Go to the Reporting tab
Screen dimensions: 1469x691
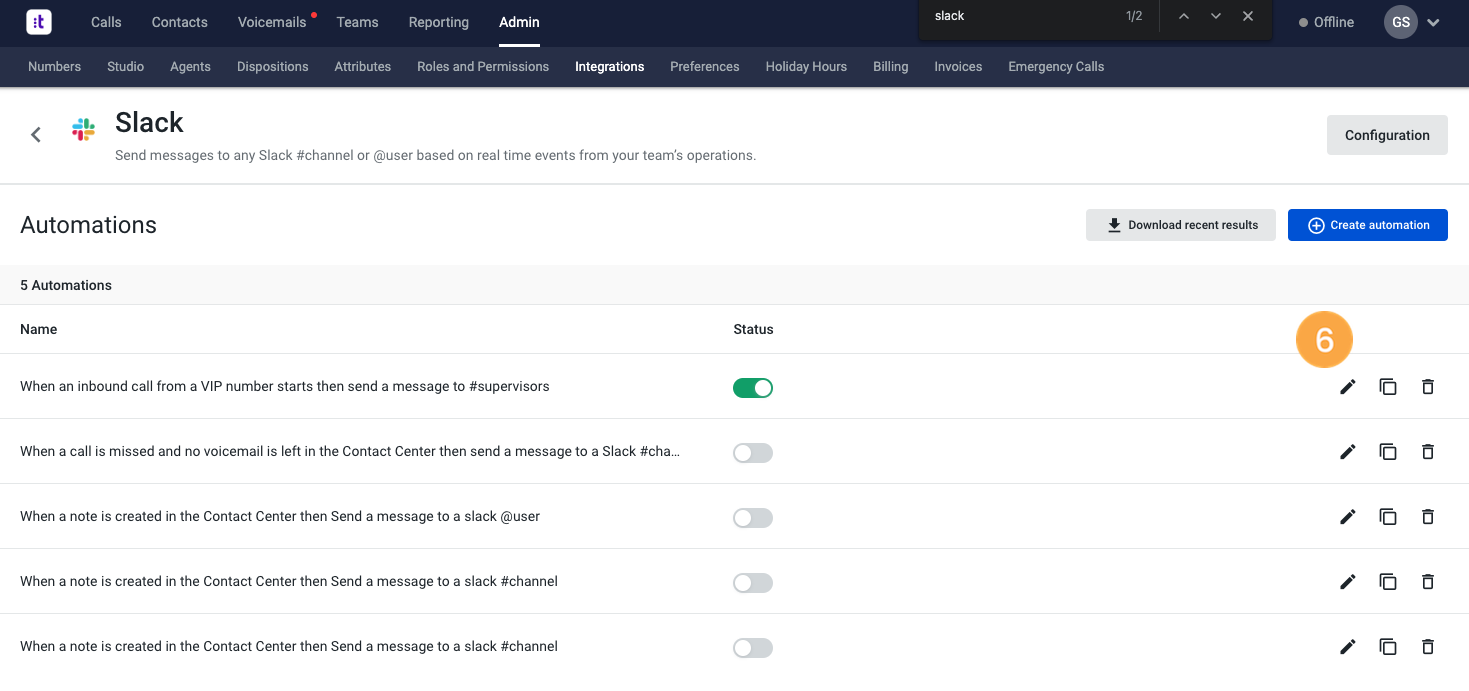[438, 22]
